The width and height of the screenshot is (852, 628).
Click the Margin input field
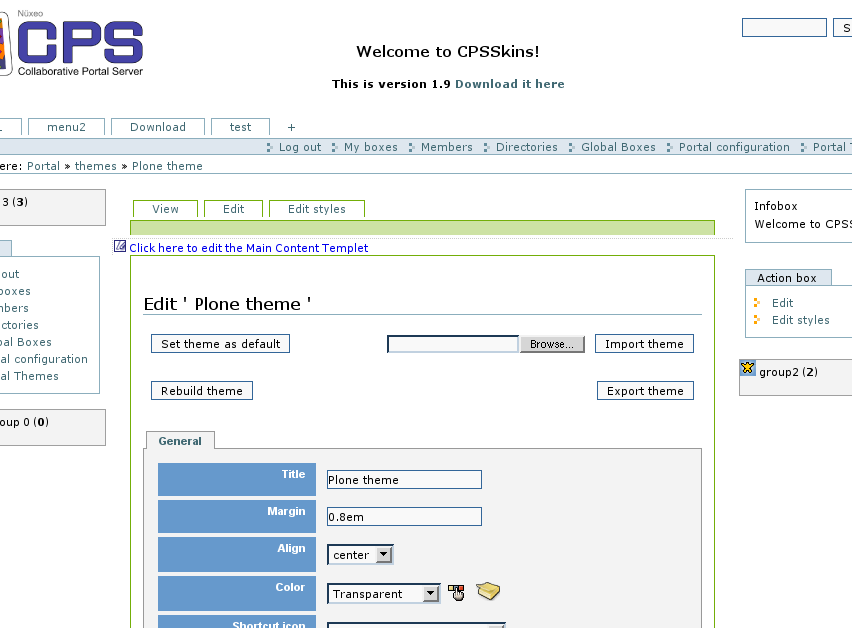pos(404,517)
